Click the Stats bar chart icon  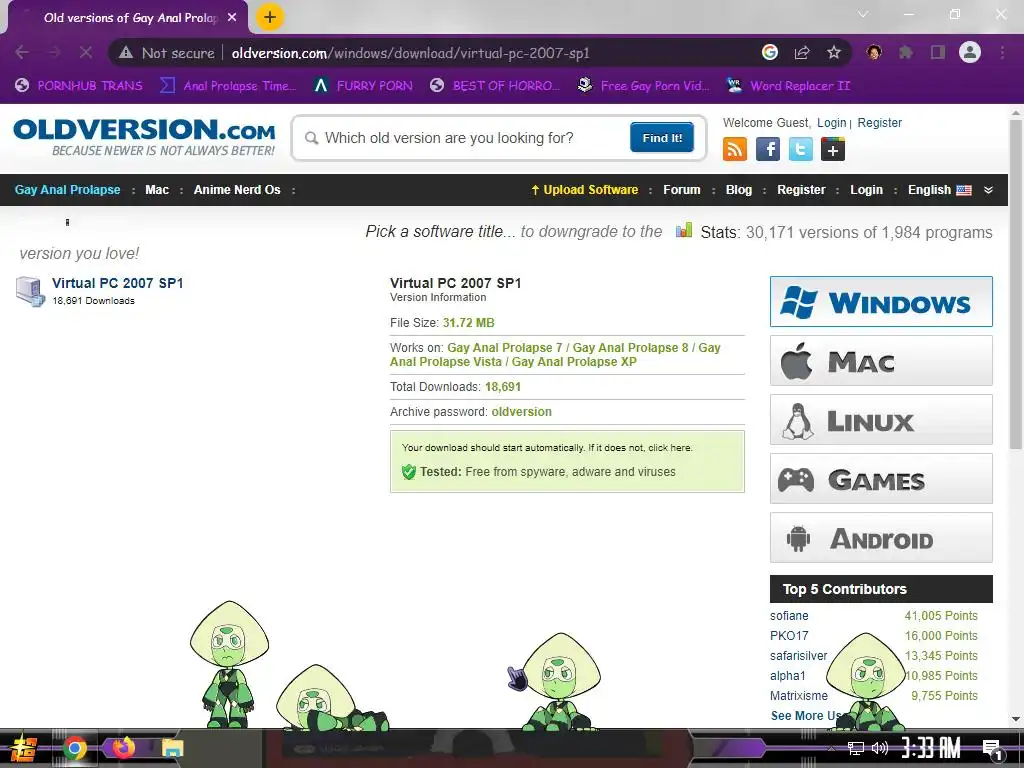[x=684, y=230]
